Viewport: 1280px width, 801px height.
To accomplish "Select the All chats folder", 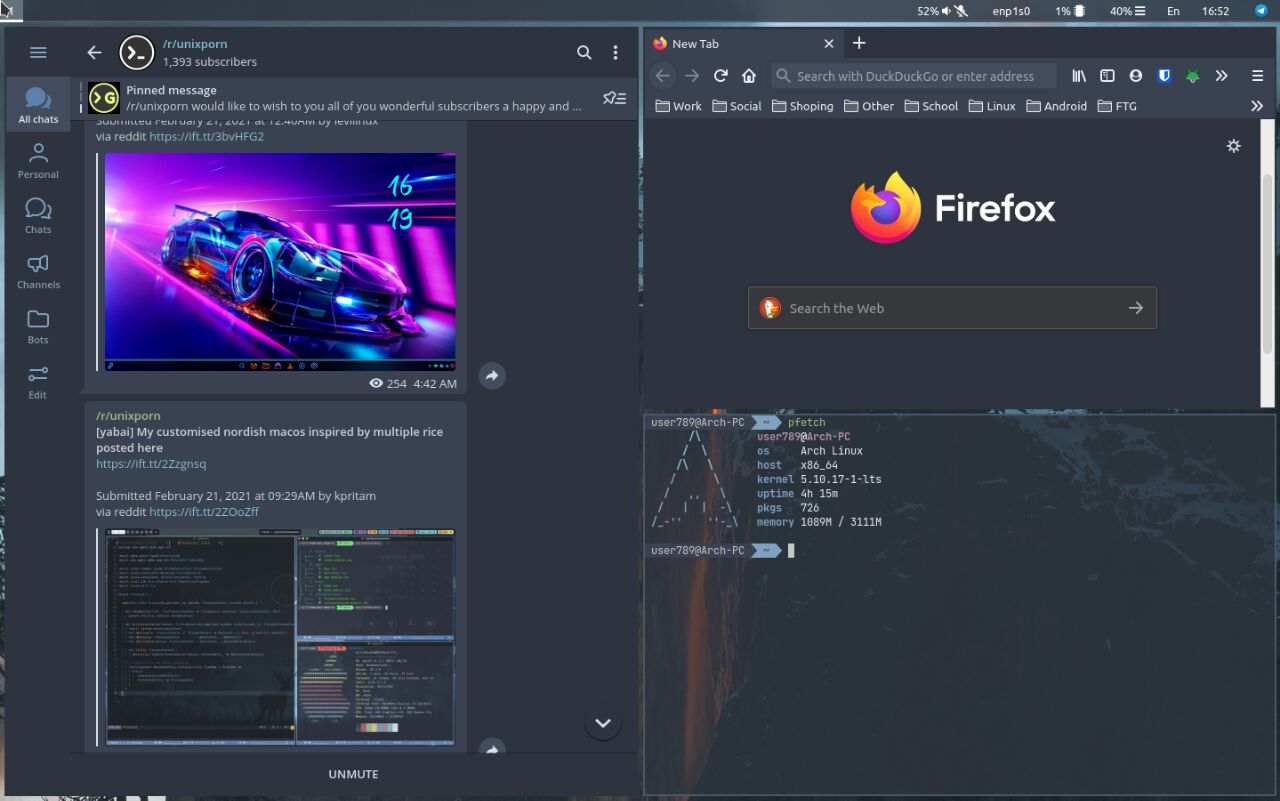I will coord(38,105).
